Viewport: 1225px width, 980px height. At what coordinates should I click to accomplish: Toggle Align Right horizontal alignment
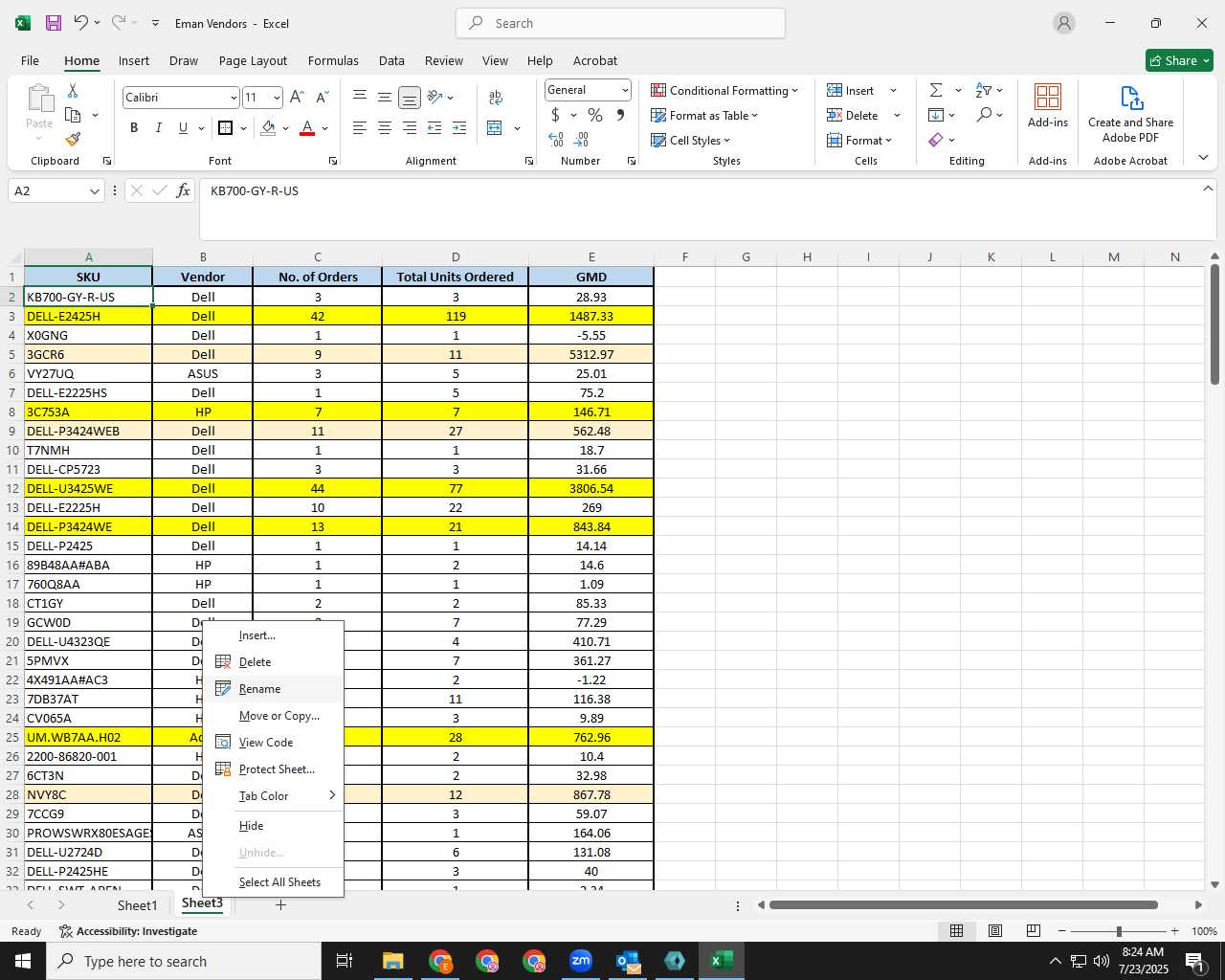[x=409, y=127]
